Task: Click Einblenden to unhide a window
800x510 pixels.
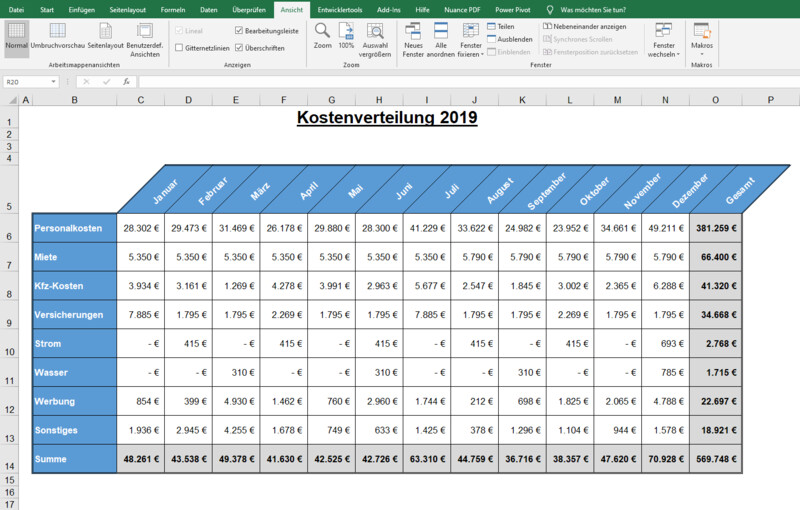Action: coord(509,52)
